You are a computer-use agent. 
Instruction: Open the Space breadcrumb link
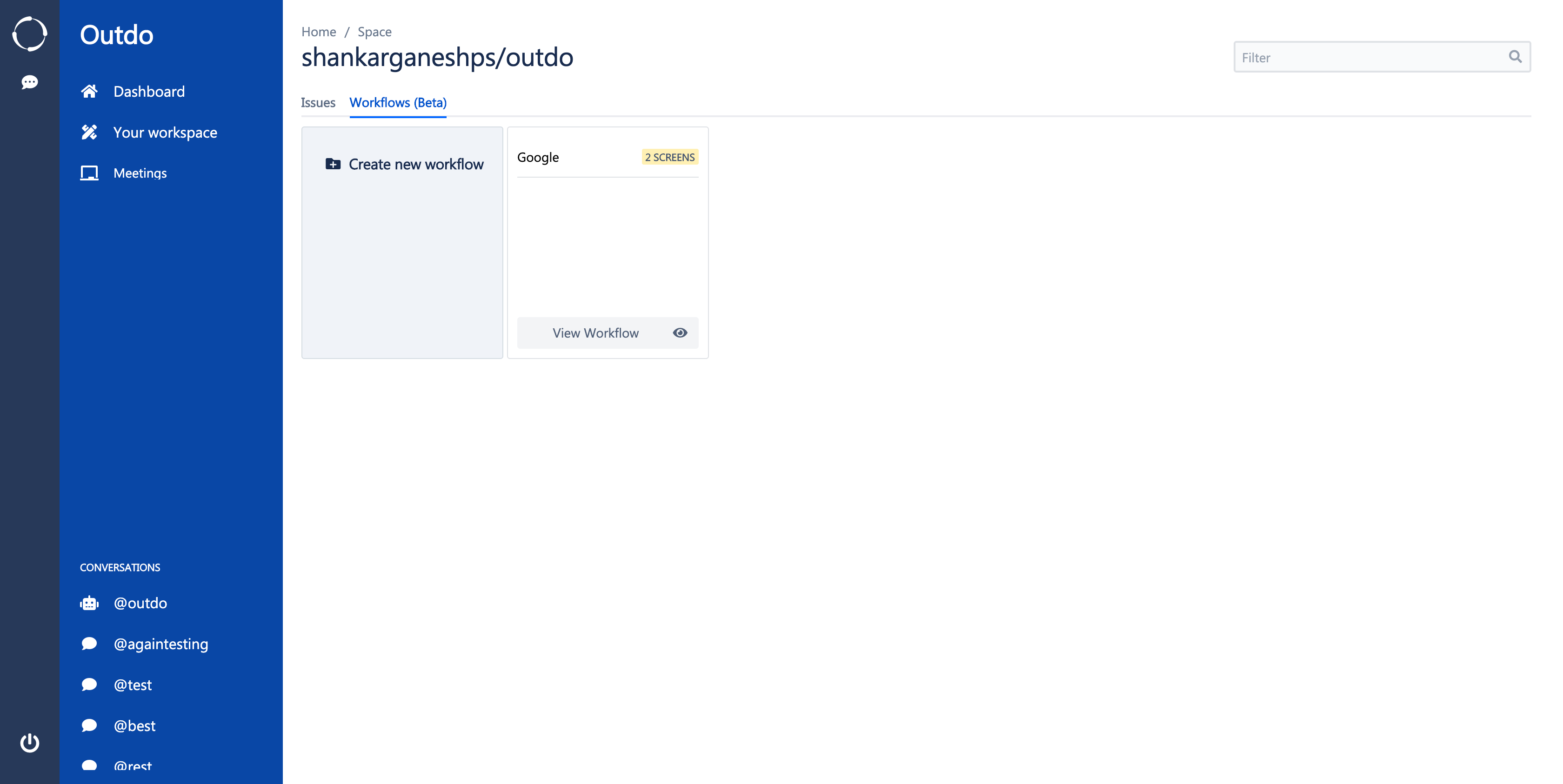tap(374, 32)
